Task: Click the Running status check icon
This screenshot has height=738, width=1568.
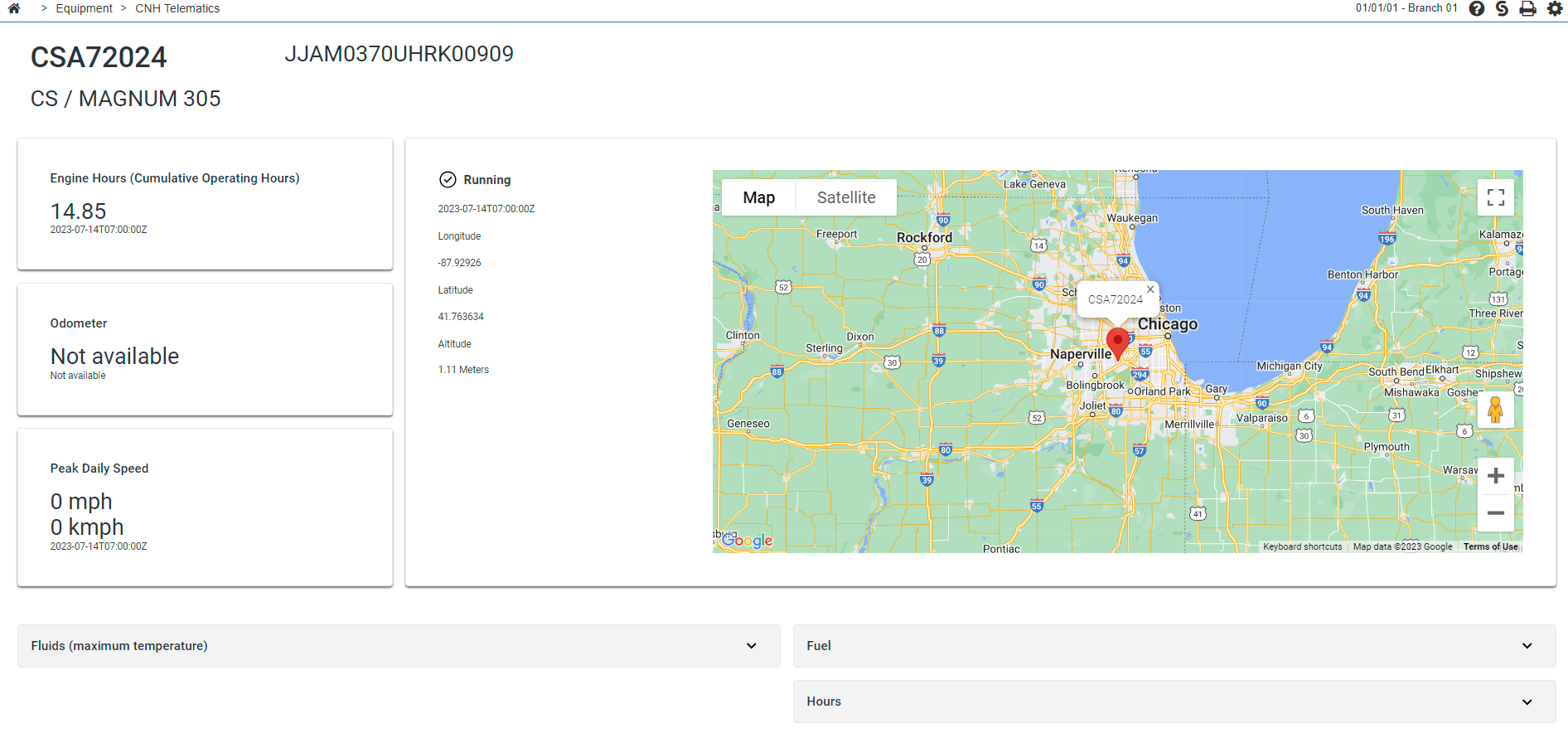Action: pyautogui.click(x=448, y=179)
